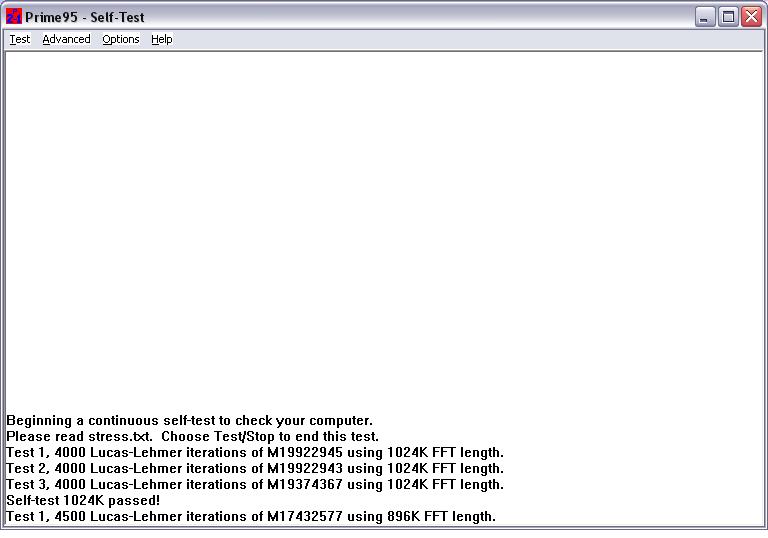
Task: Click the line 'Please read stress.txt.'
Action: click(79, 437)
